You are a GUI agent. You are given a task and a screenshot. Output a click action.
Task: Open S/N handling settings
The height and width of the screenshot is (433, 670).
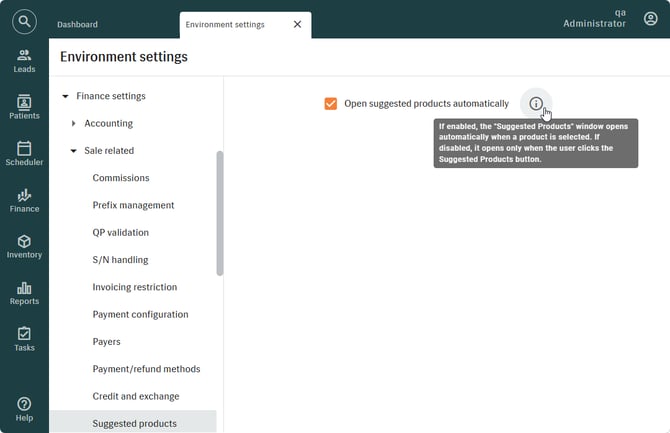pyautogui.click(x=120, y=260)
